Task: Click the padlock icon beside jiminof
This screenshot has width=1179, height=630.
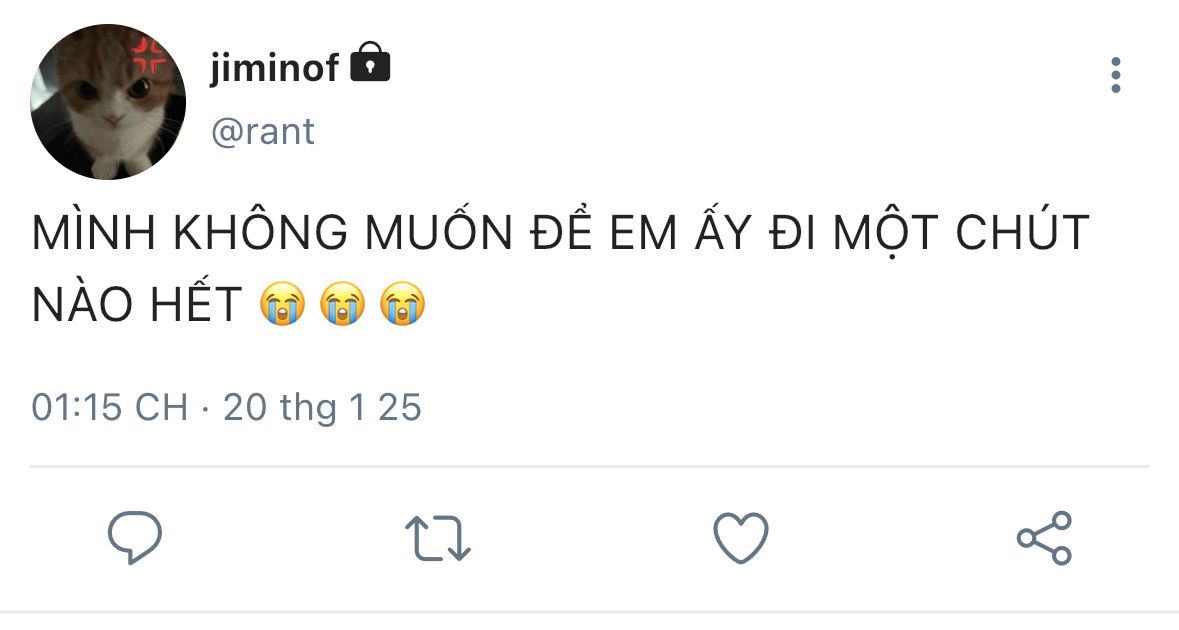Action: [x=371, y=64]
